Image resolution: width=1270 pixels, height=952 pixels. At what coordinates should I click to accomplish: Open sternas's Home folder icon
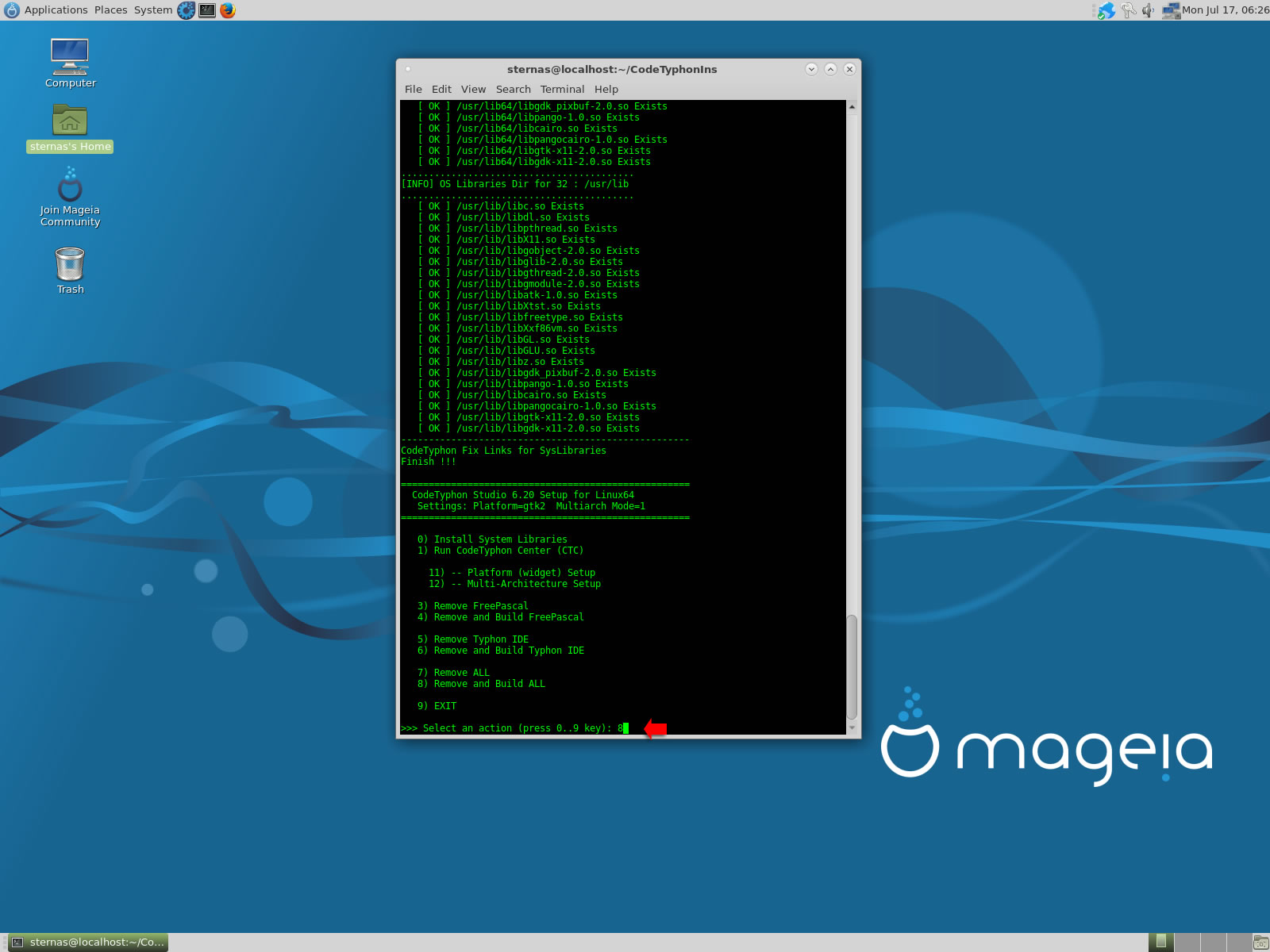[x=70, y=129]
